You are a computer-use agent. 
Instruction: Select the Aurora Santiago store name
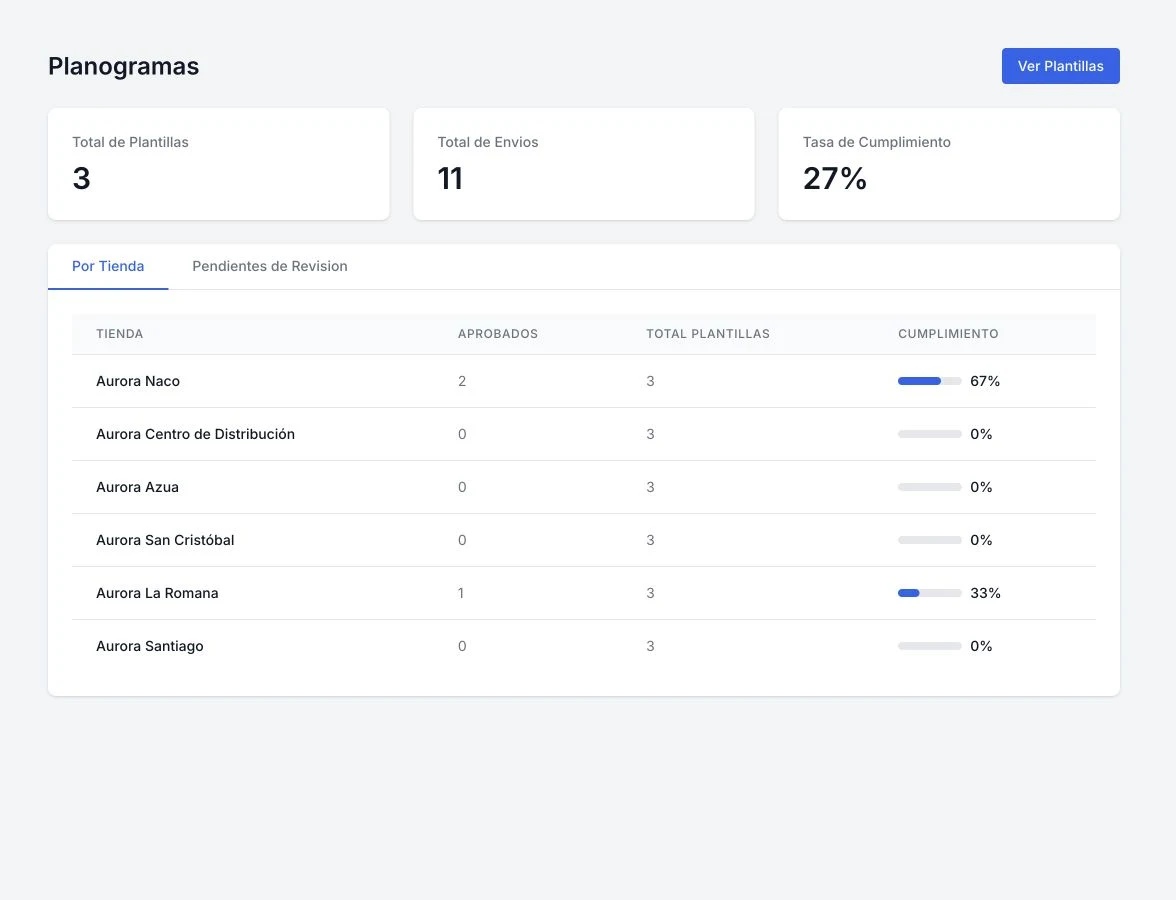(150, 646)
